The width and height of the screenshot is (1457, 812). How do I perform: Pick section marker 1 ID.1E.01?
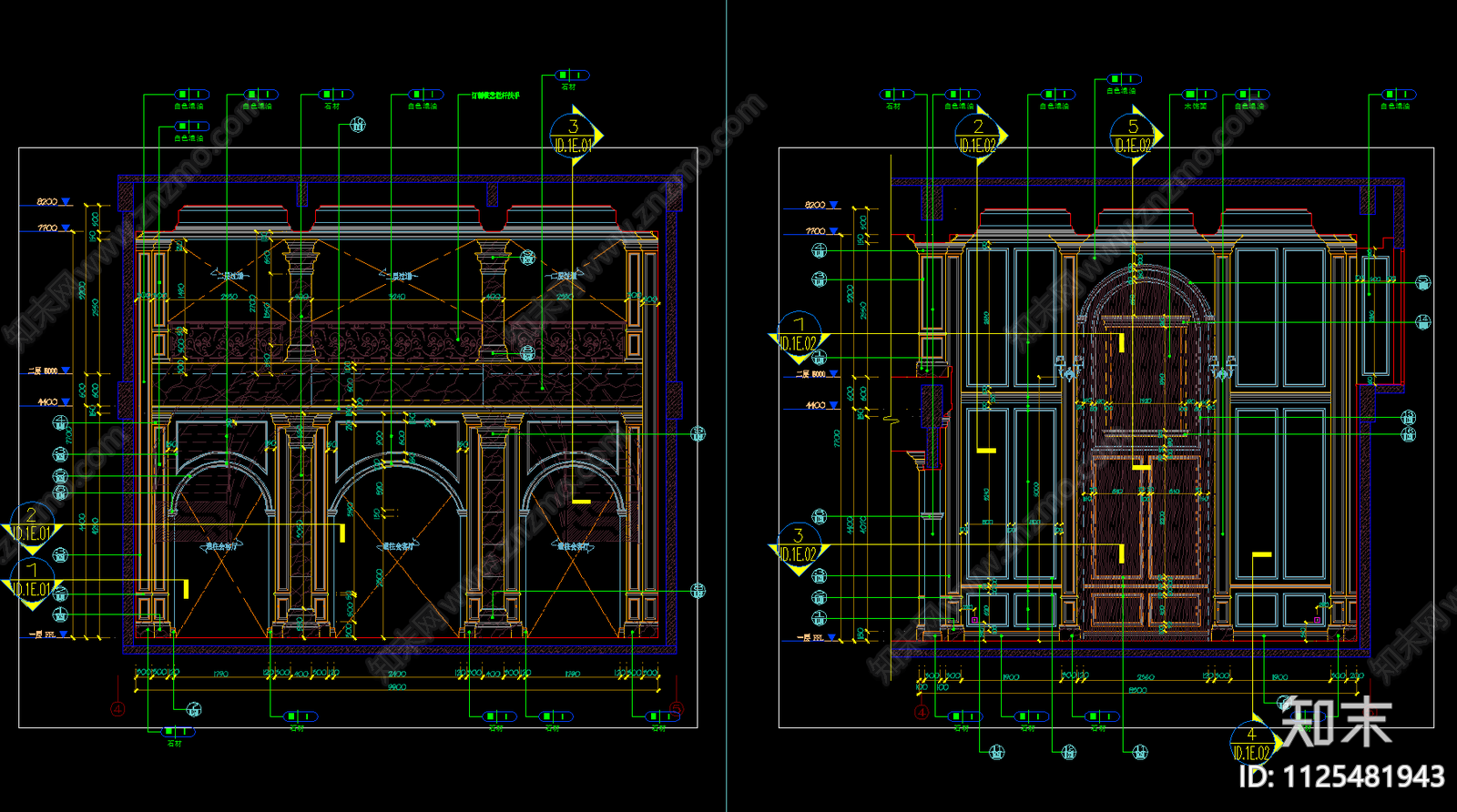[32, 583]
